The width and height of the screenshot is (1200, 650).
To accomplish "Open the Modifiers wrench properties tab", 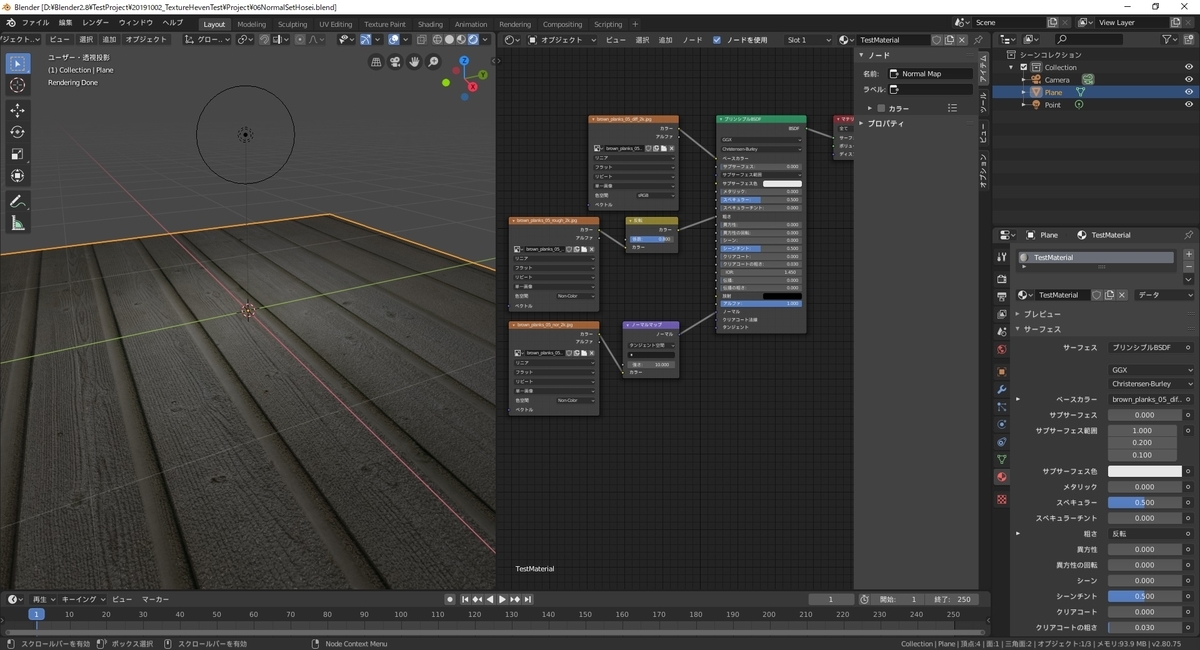I will 1002,389.
